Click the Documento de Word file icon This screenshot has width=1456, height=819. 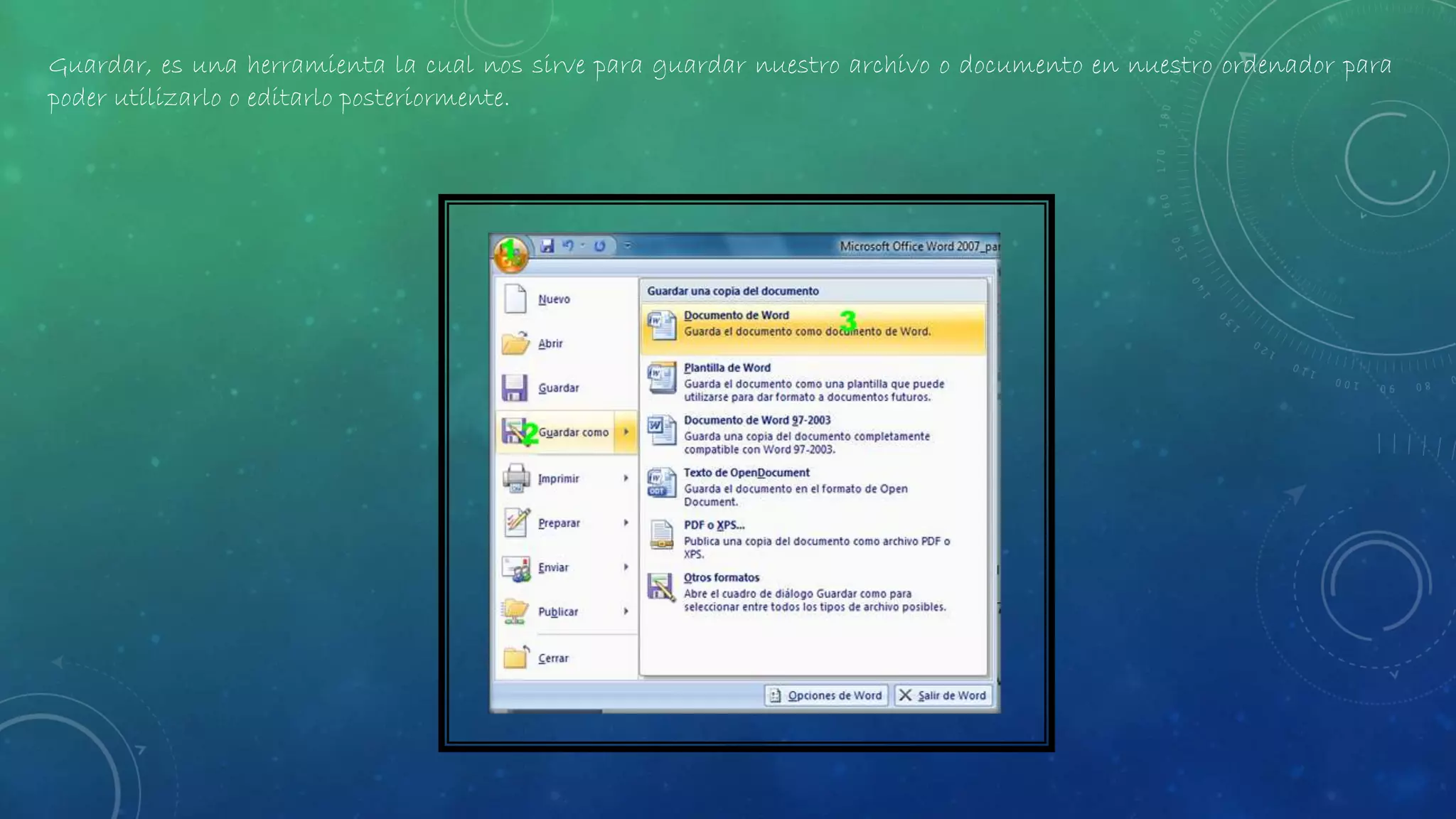(x=662, y=325)
